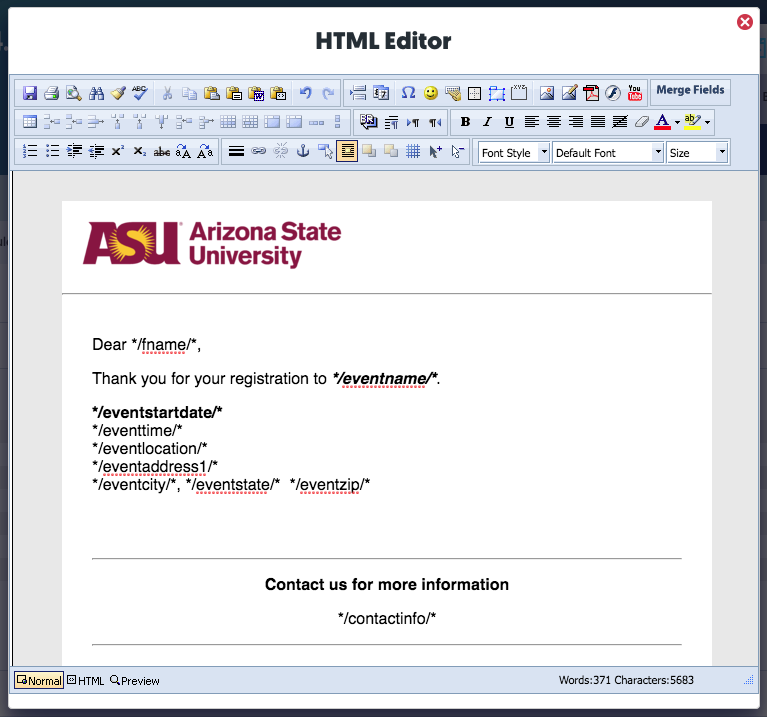Insert horizontal rule icon
767x717 pixels.
click(x=236, y=152)
